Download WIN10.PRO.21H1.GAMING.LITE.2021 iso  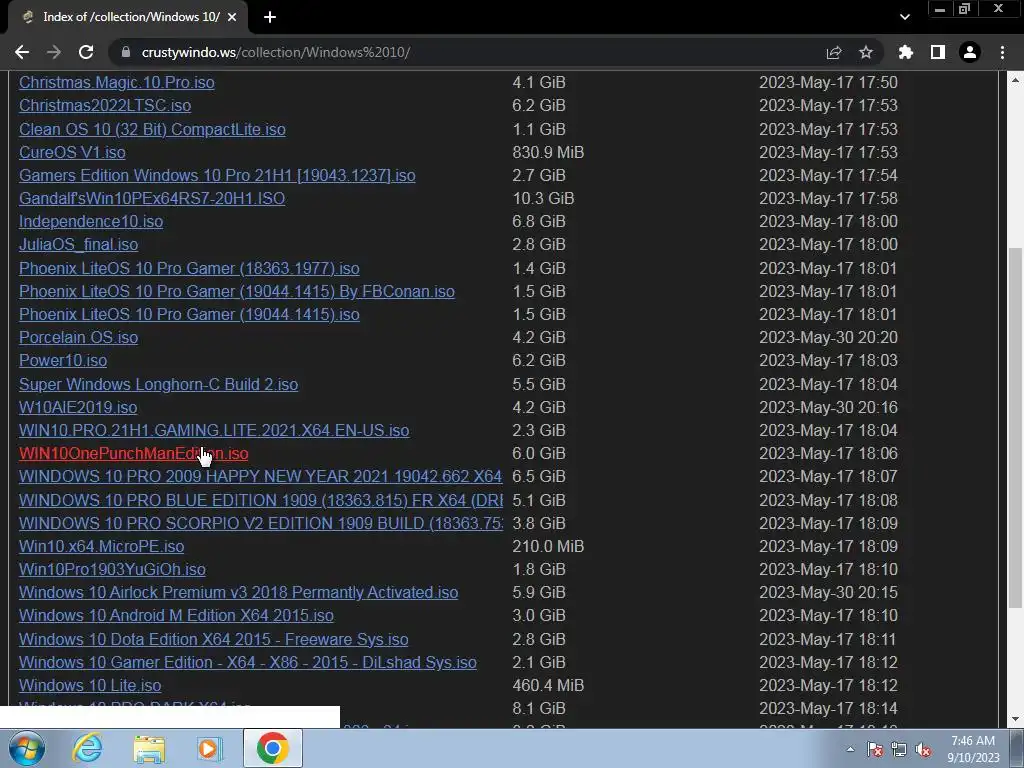pyautogui.click(x=214, y=430)
